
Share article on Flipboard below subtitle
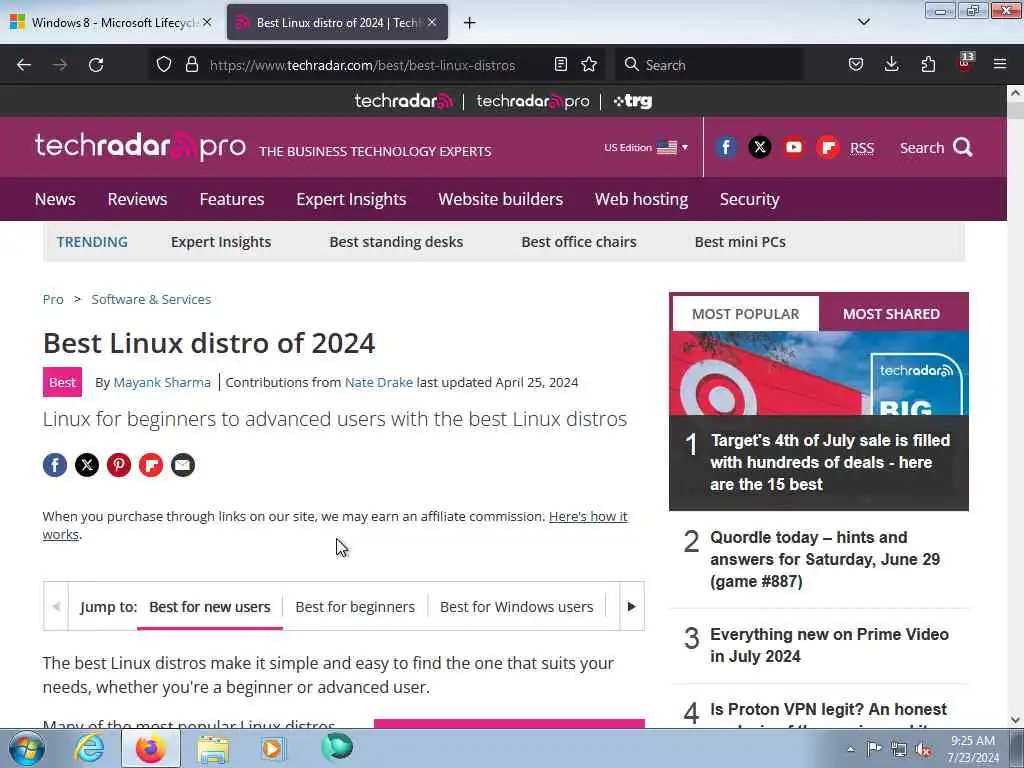tap(151, 465)
